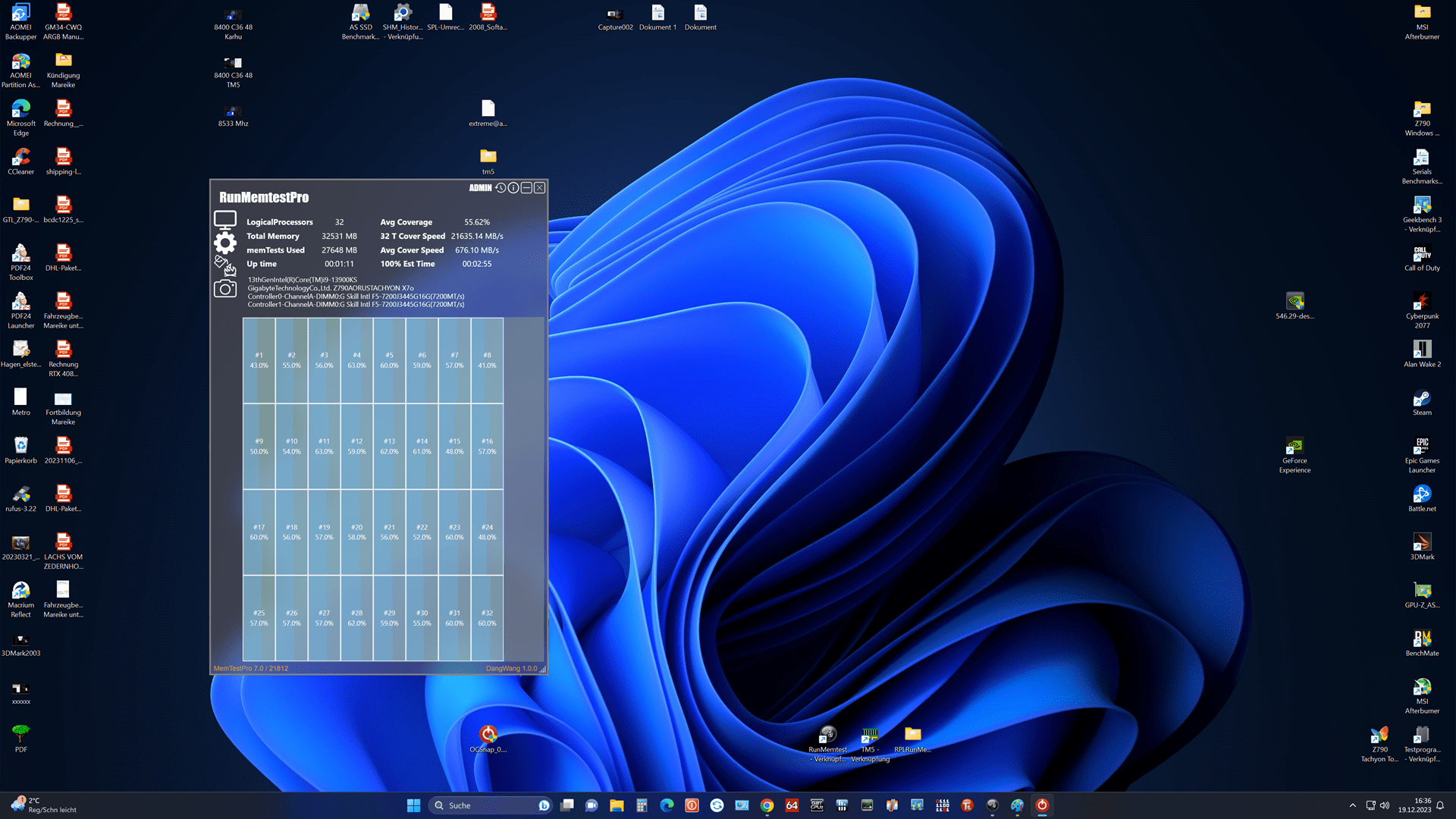The height and width of the screenshot is (819, 1456).
Task: Click memtest tile #29 at 59.0%
Action: point(389,618)
